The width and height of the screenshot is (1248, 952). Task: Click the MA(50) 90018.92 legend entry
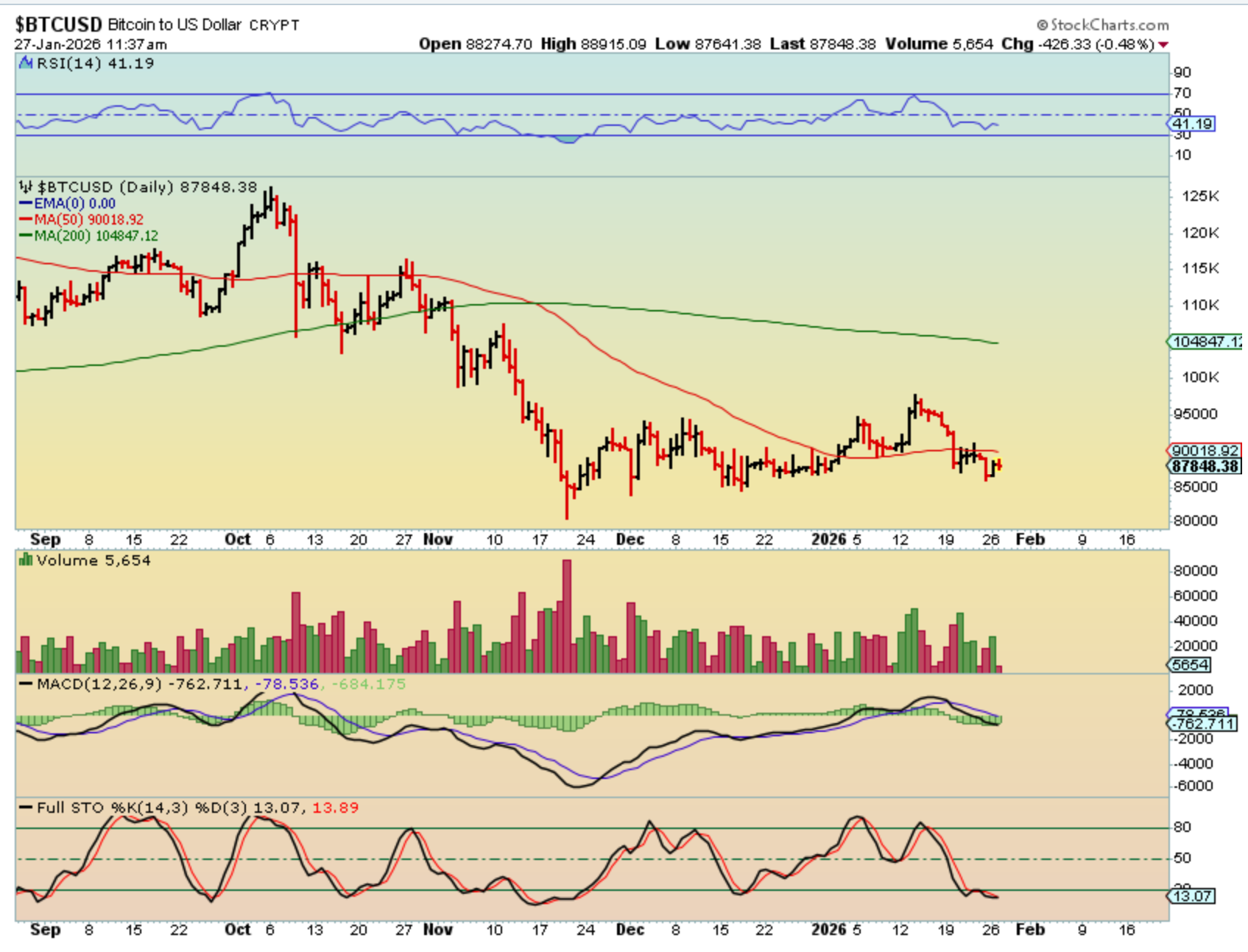88,219
